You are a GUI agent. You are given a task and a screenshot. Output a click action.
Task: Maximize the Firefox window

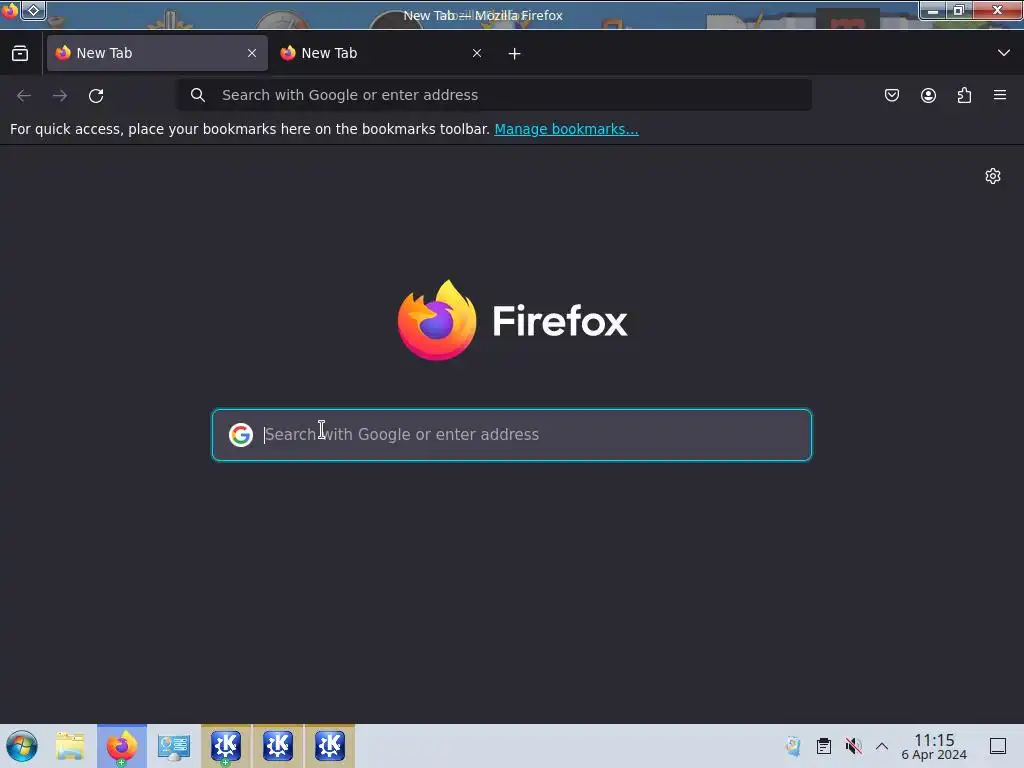coord(959,10)
